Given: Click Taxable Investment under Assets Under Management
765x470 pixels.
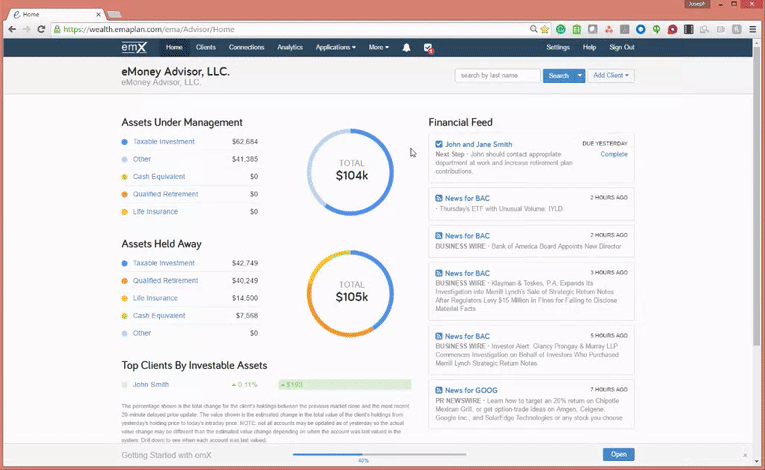Looking at the screenshot, I should 164,142.
